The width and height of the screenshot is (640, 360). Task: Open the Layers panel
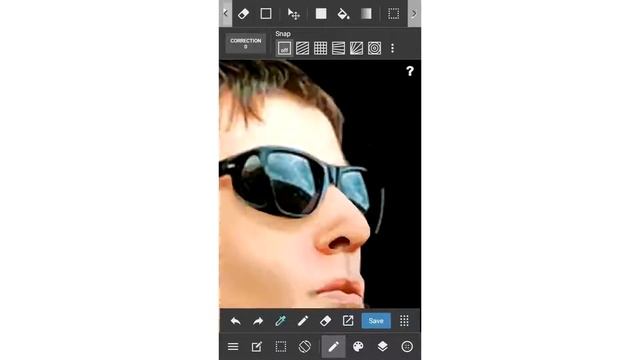(382, 347)
